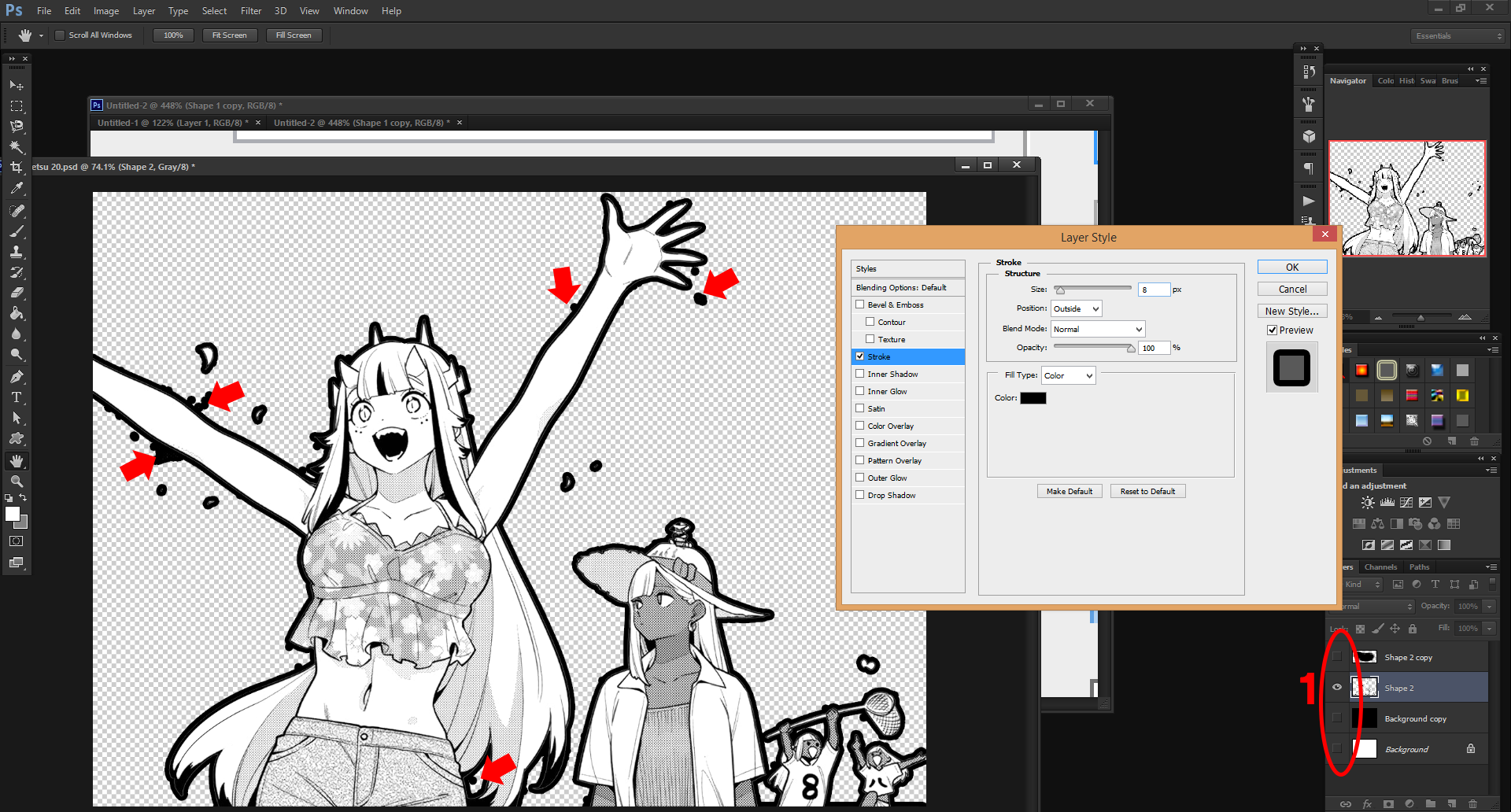This screenshot has height=812, width=1511.
Task: Select the Crop tool
Action: 17,168
